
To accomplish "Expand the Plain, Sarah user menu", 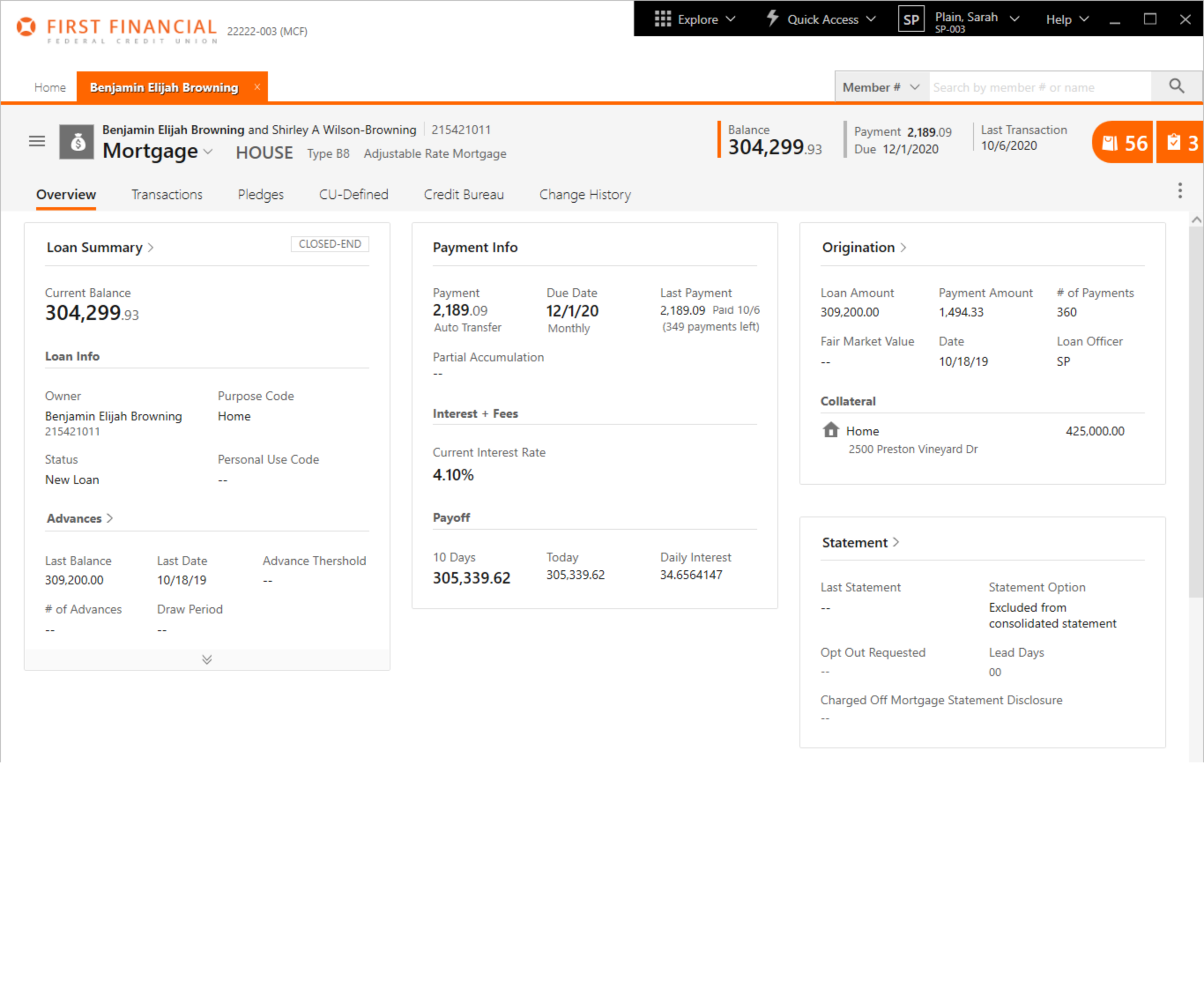I will [x=1014, y=19].
